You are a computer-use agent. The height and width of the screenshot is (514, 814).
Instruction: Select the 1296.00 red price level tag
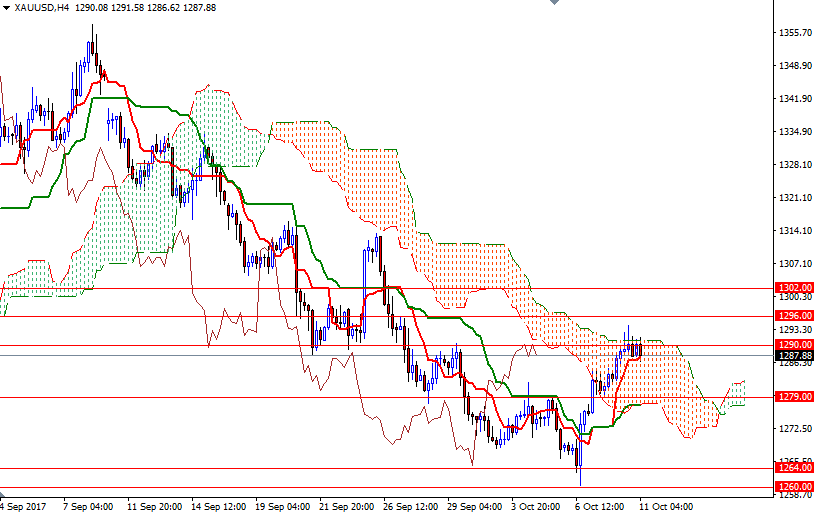point(794,315)
